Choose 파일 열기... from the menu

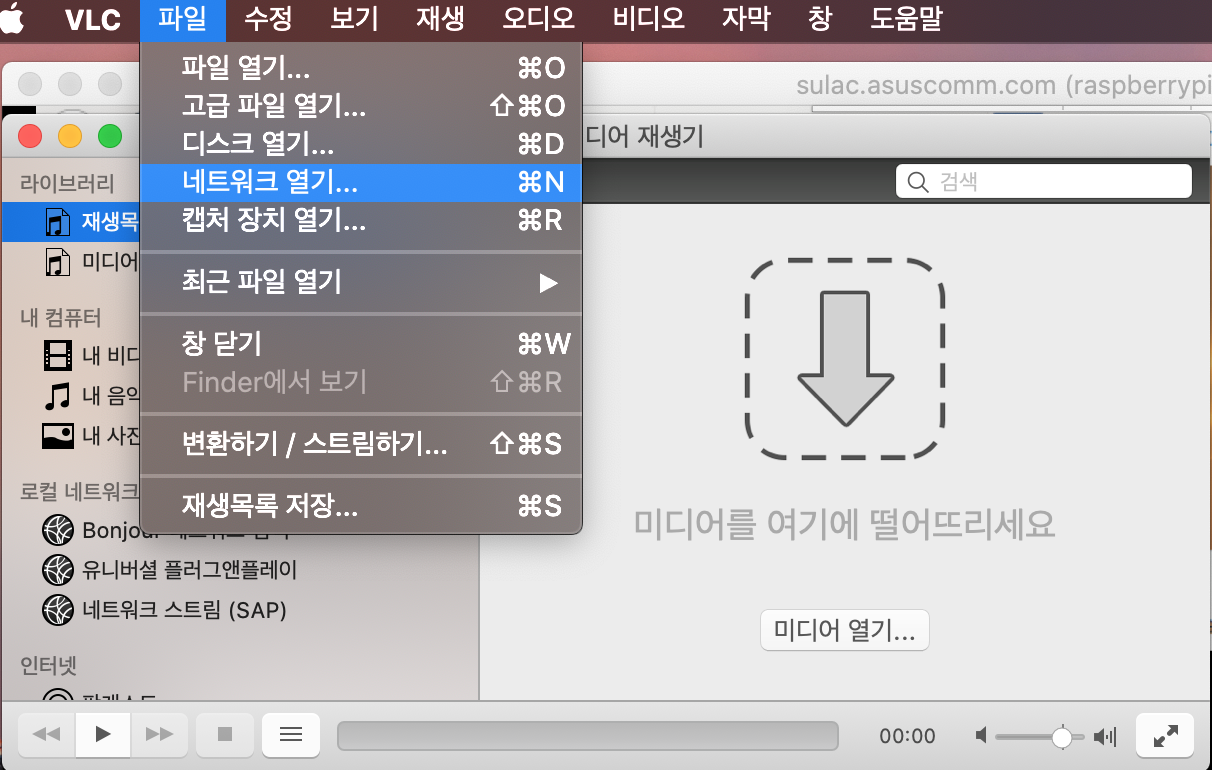(x=361, y=68)
